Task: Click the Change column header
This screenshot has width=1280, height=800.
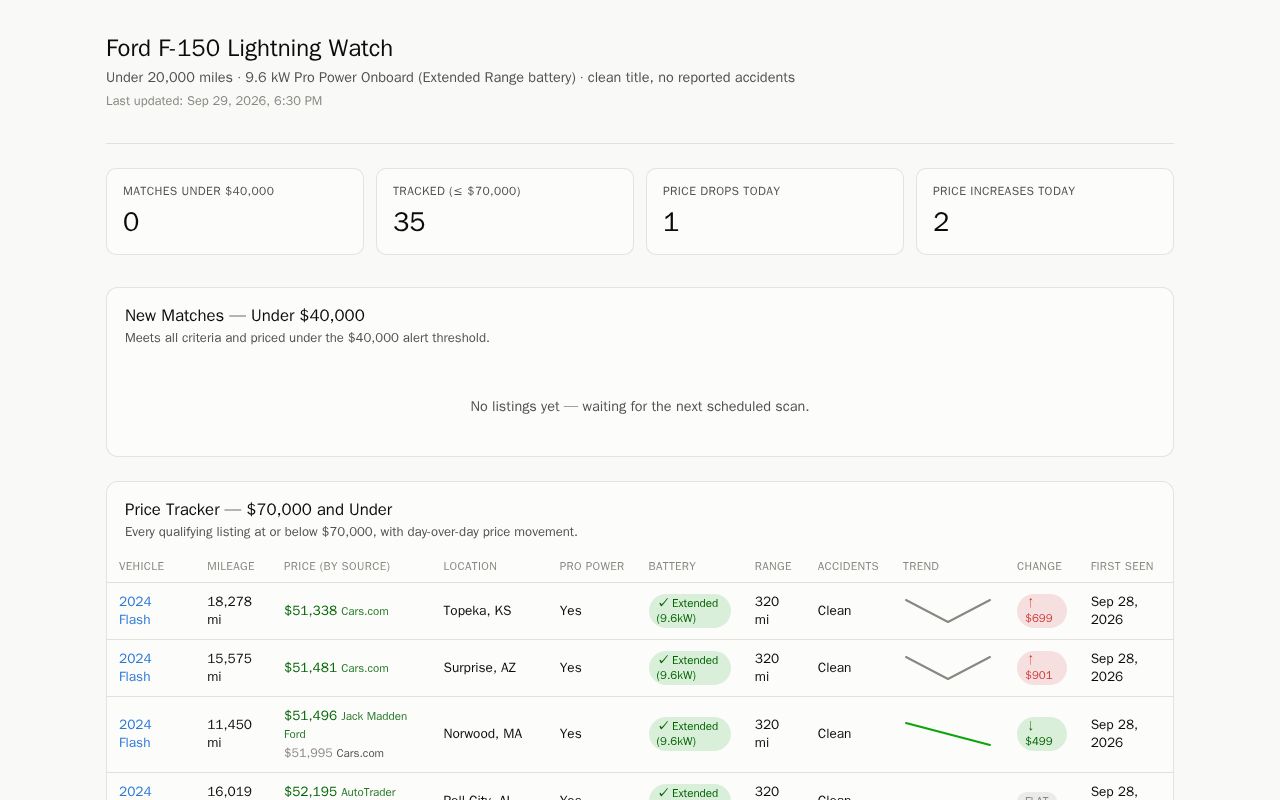Action: coord(1039,566)
